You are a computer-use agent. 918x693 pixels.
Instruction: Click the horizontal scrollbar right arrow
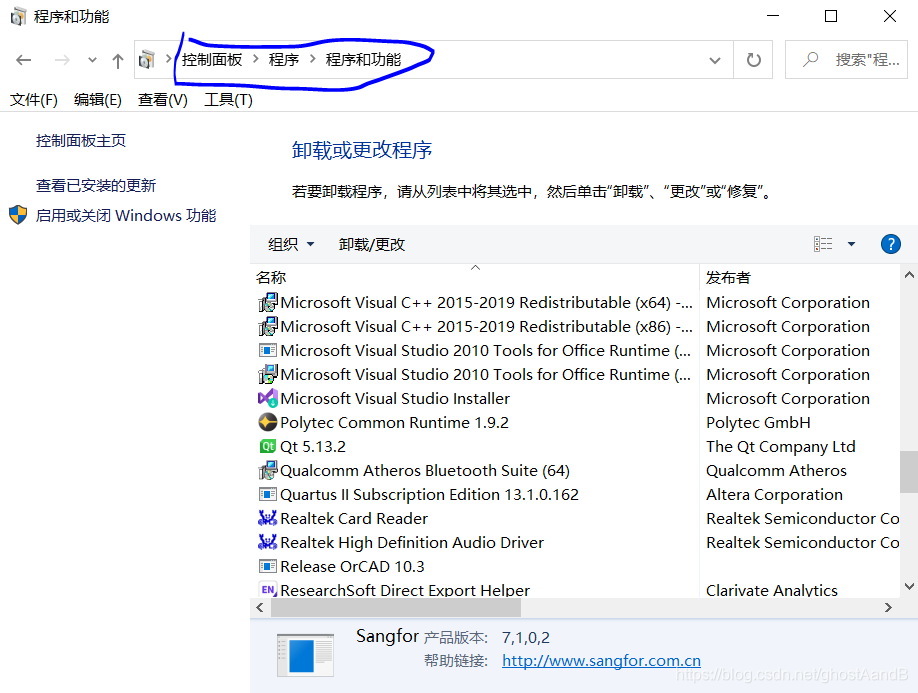[x=888, y=608]
